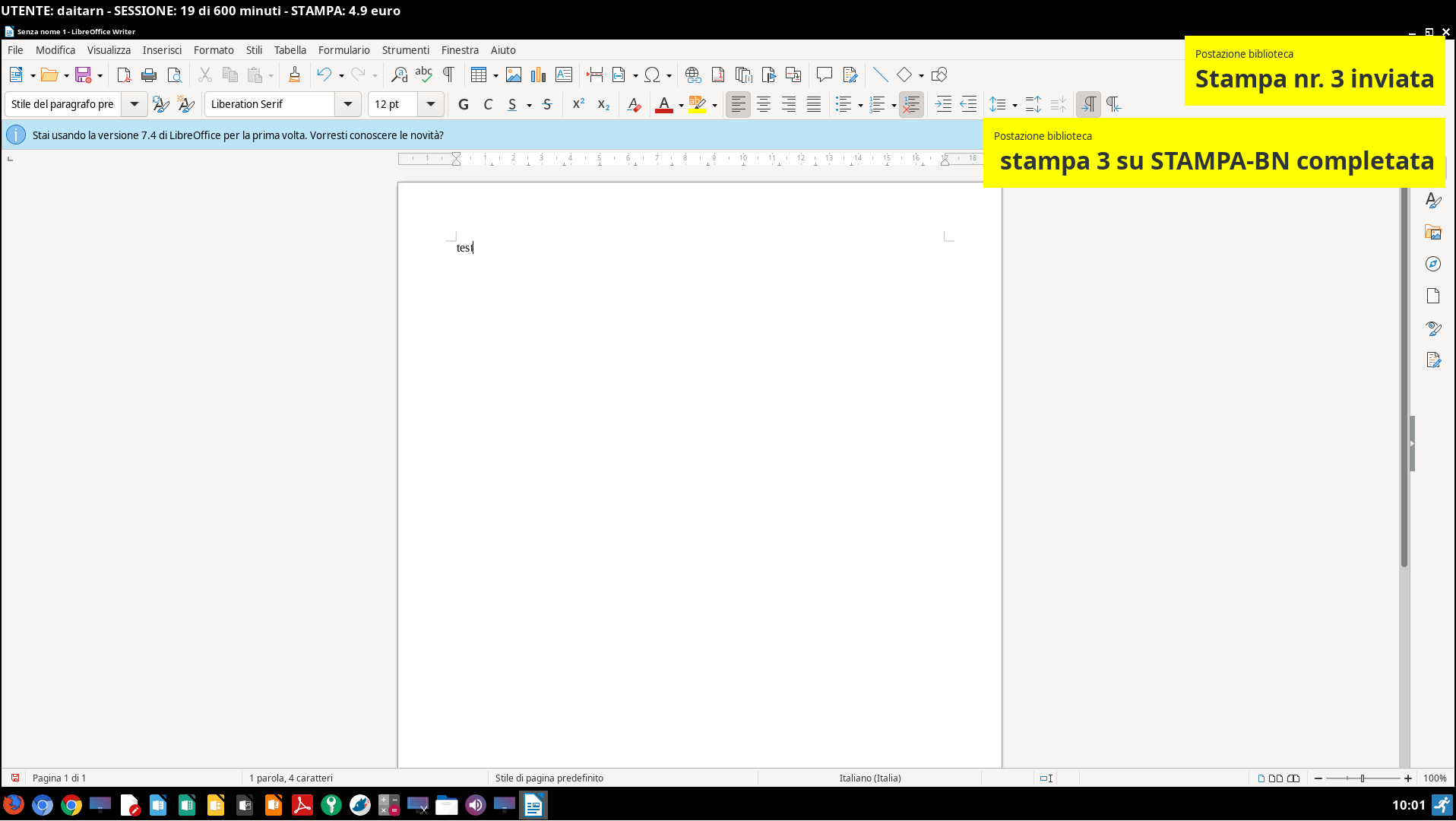Viewport: 1456px width, 821px height.
Task: Export directly as PDF icon
Action: pos(124,74)
